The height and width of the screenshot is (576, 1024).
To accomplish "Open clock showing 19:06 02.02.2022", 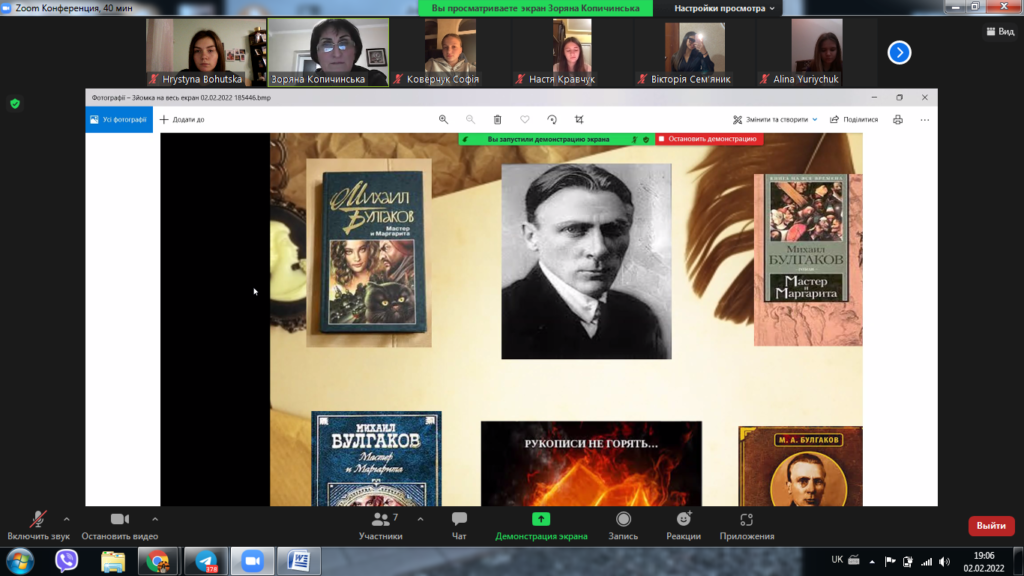I will tap(984, 562).
